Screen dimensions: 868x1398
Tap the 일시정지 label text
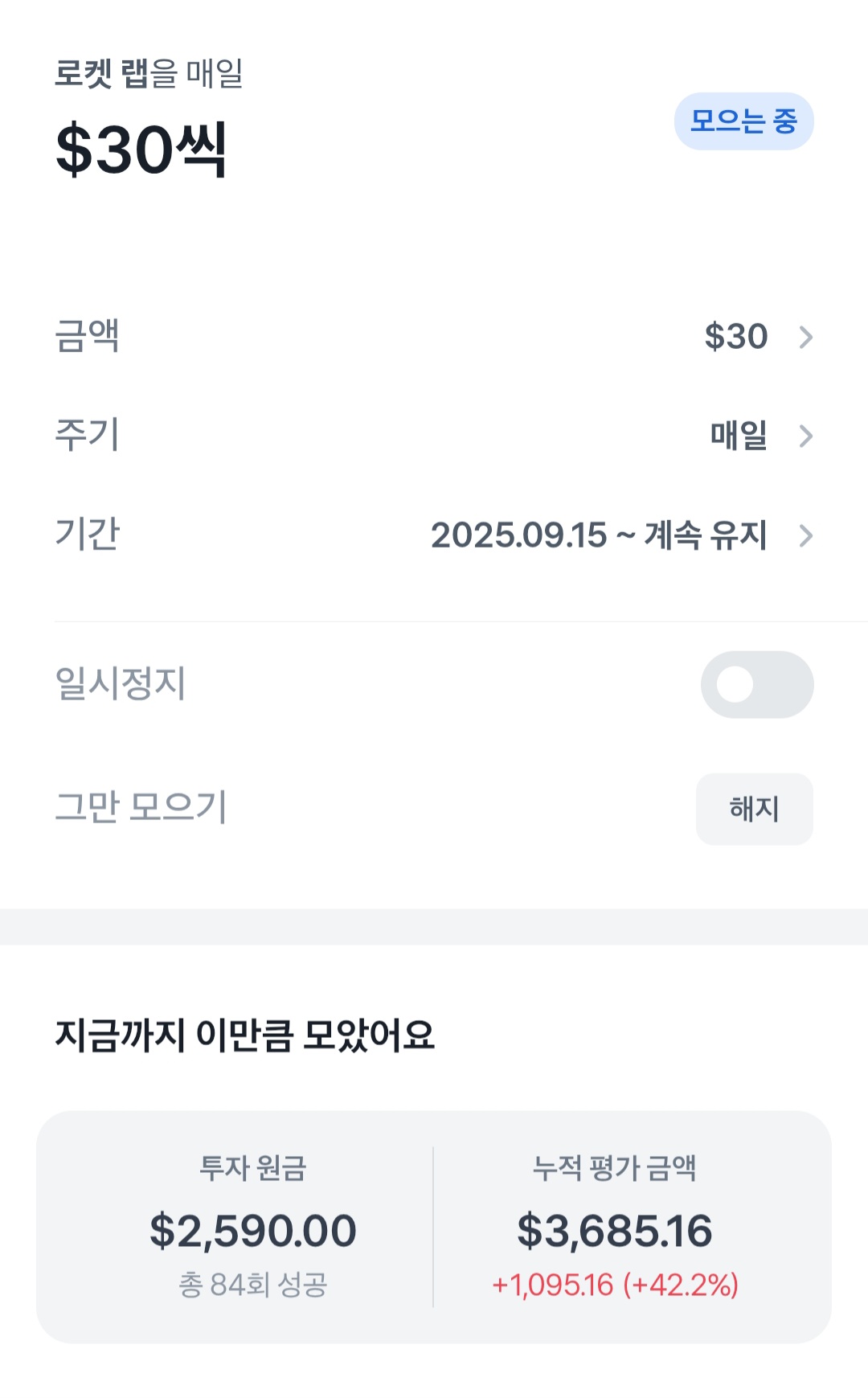pos(120,683)
